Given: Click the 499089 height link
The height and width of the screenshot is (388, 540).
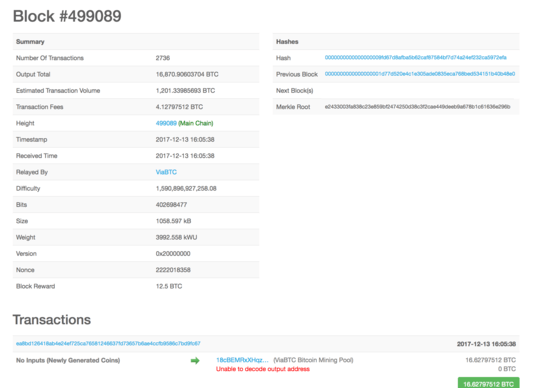Looking at the screenshot, I should (166, 123).
